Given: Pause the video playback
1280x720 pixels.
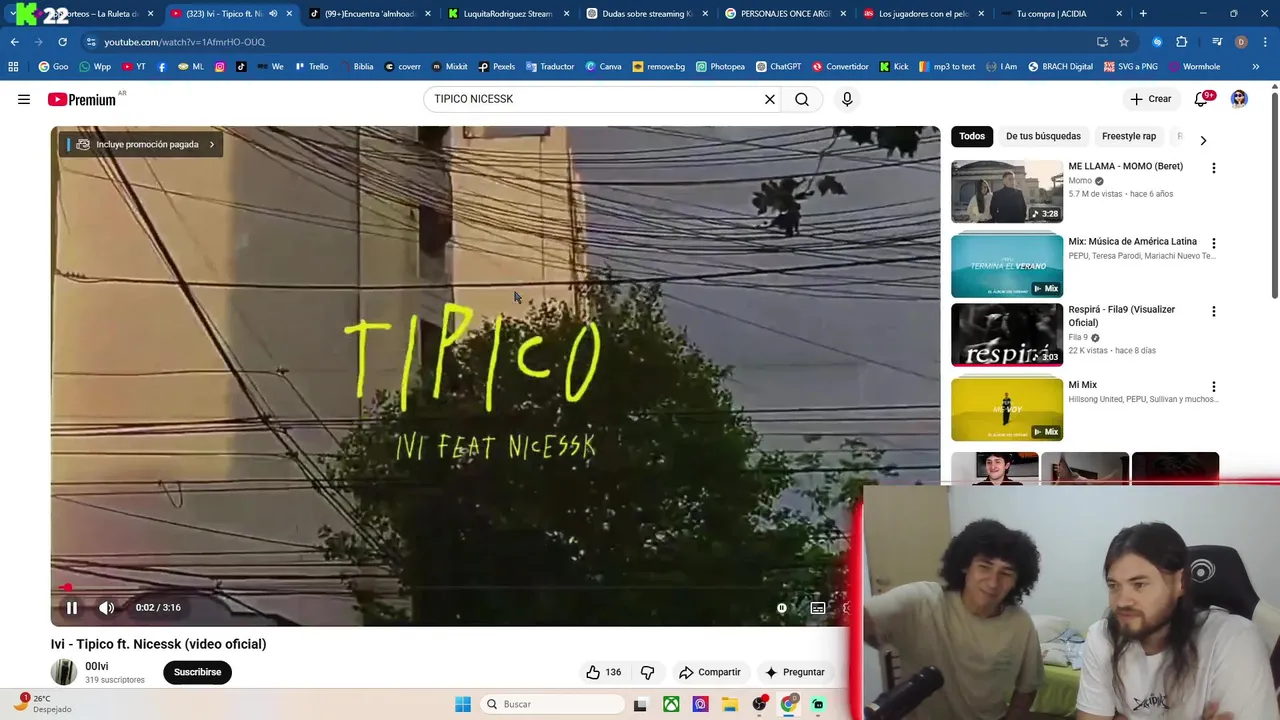Looking at the screenshot, I should point(72,608).
